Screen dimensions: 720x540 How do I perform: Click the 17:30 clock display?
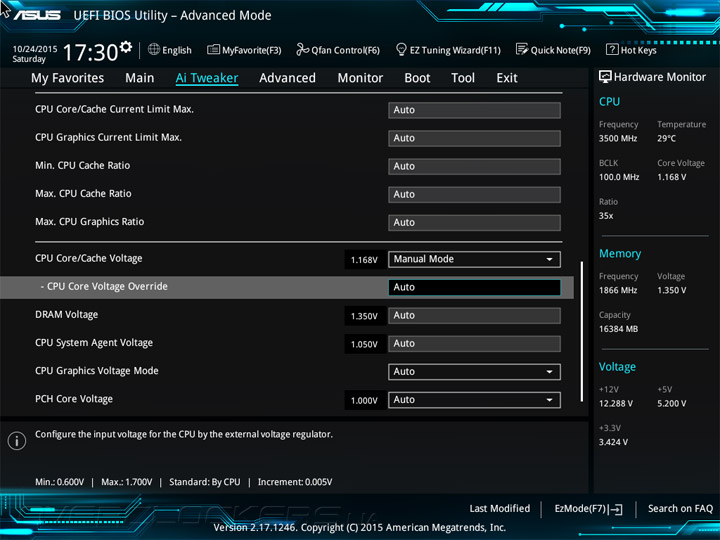pos(90,52)
